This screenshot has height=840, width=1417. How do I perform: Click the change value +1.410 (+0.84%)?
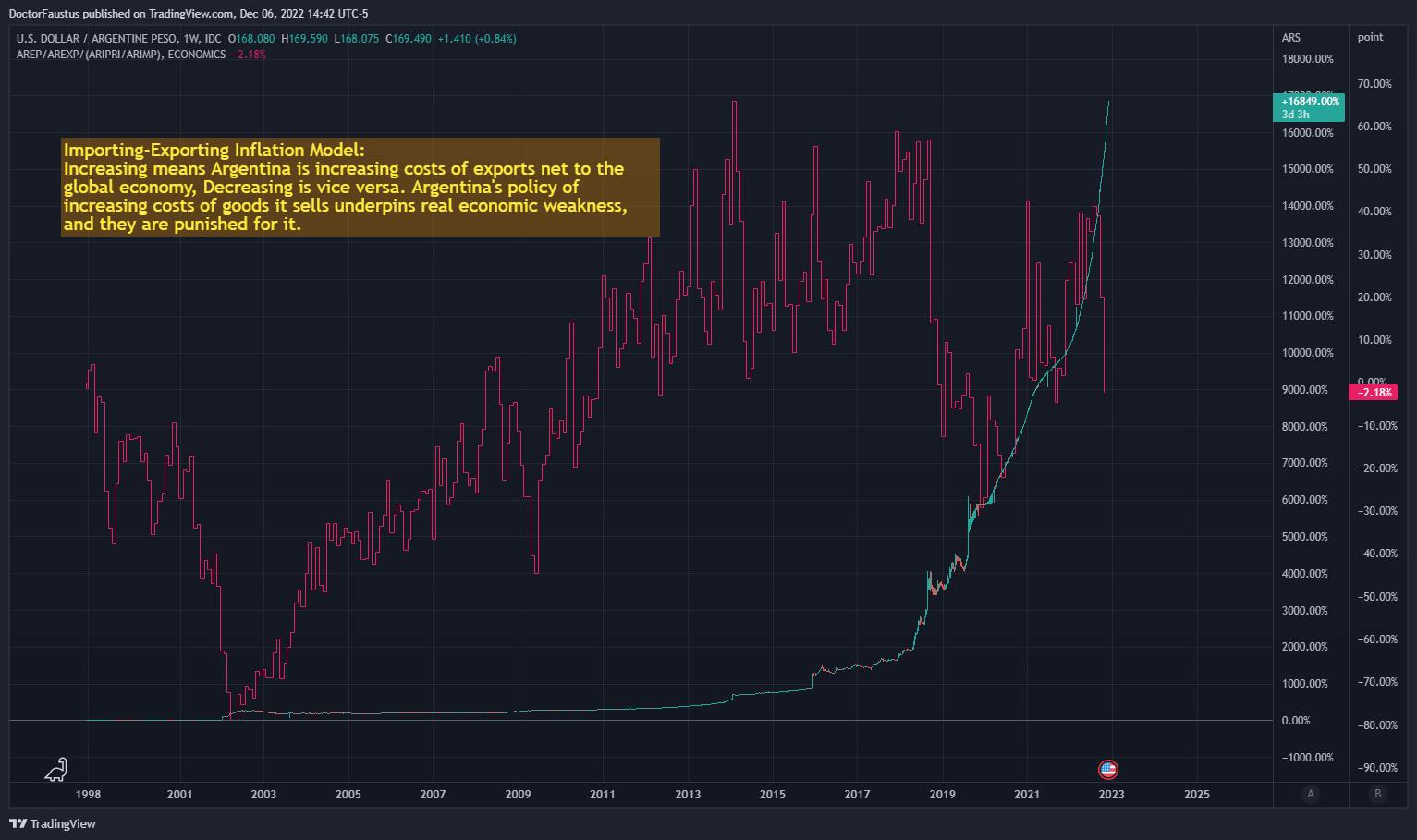point(477,39)
